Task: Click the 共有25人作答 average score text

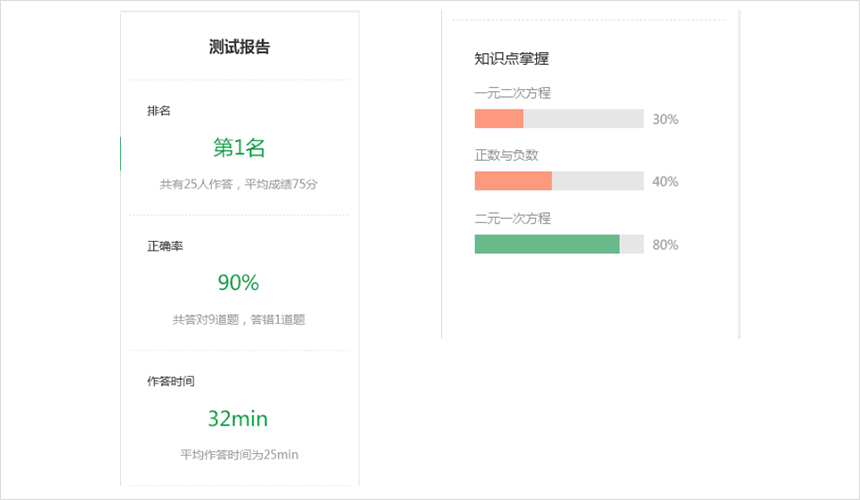Action: click(239, 184)
